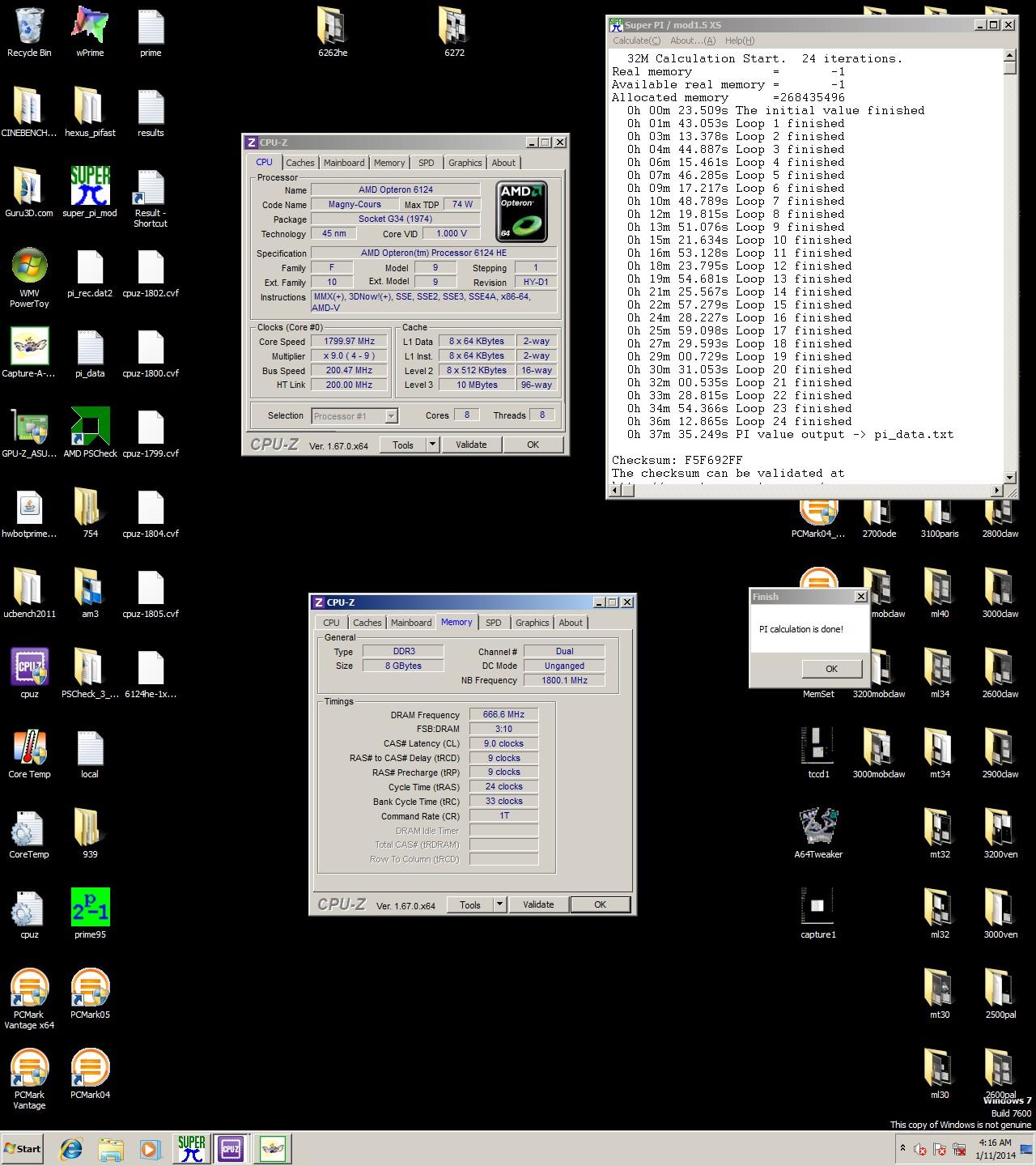Confirm OK in the Finish dialog
Screen dimensions: 1036x1166
click(x=831, y=669)
